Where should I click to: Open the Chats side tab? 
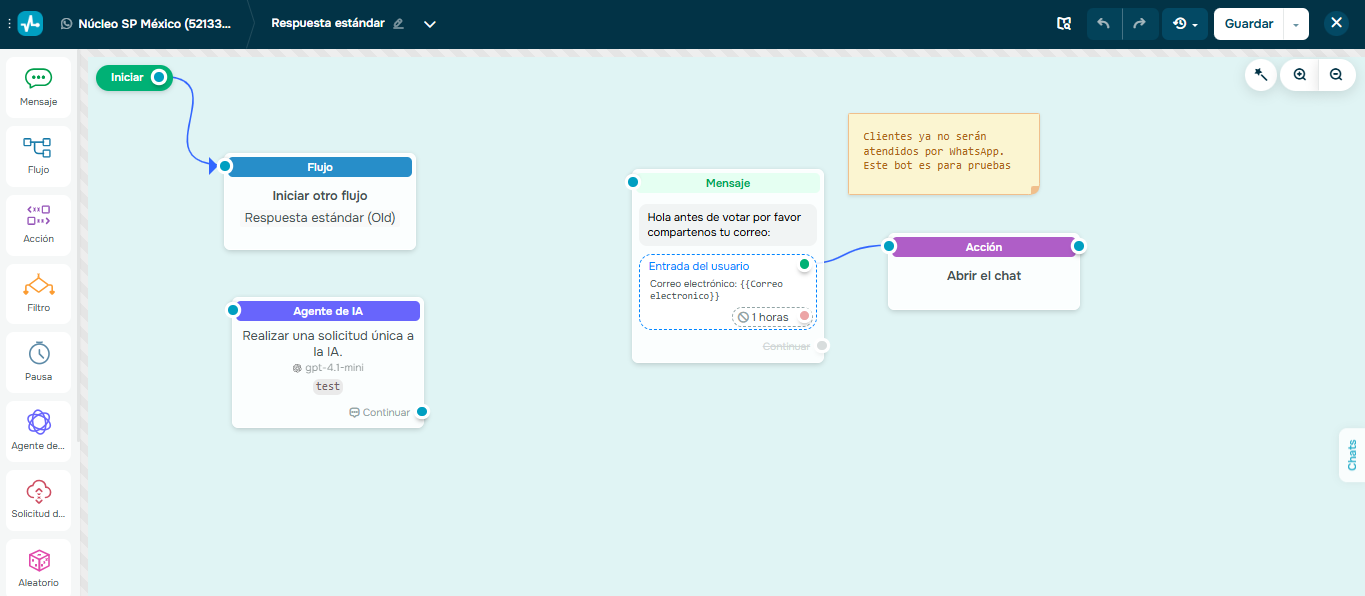click(1352, 455)
